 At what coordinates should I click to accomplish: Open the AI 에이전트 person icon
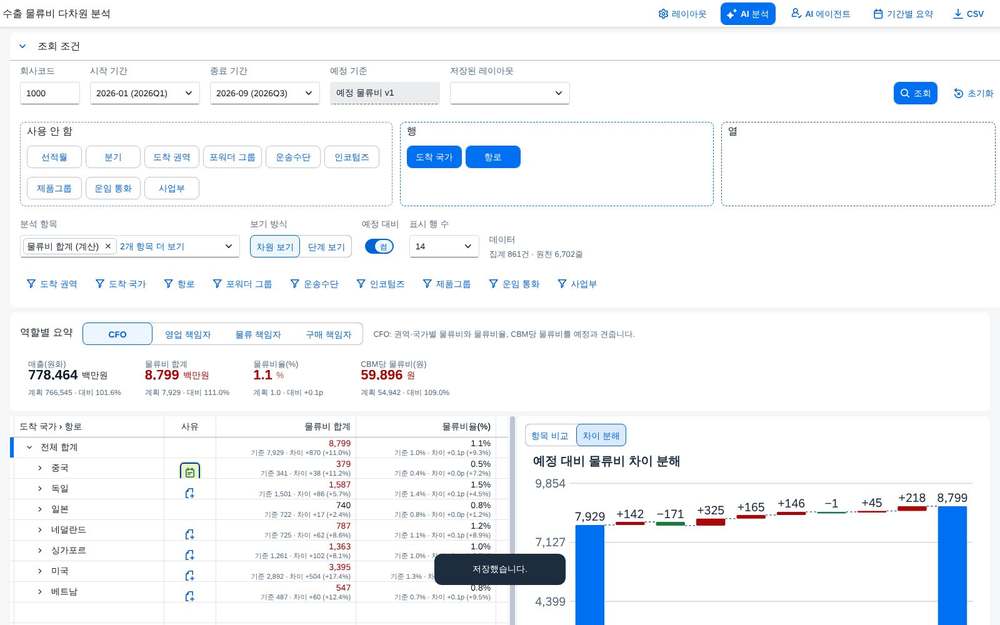[796, 13]
